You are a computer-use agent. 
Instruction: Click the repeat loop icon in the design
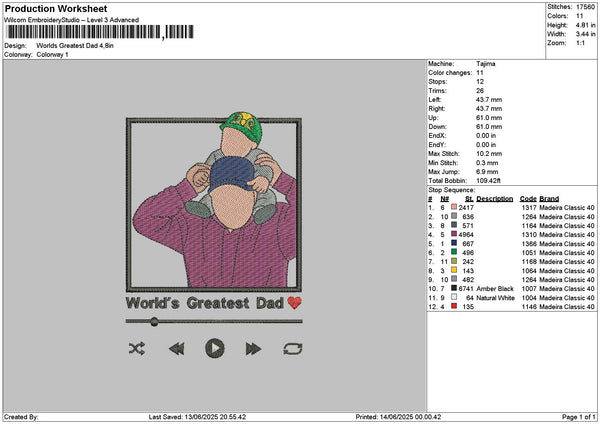click(x=293, y=349)
